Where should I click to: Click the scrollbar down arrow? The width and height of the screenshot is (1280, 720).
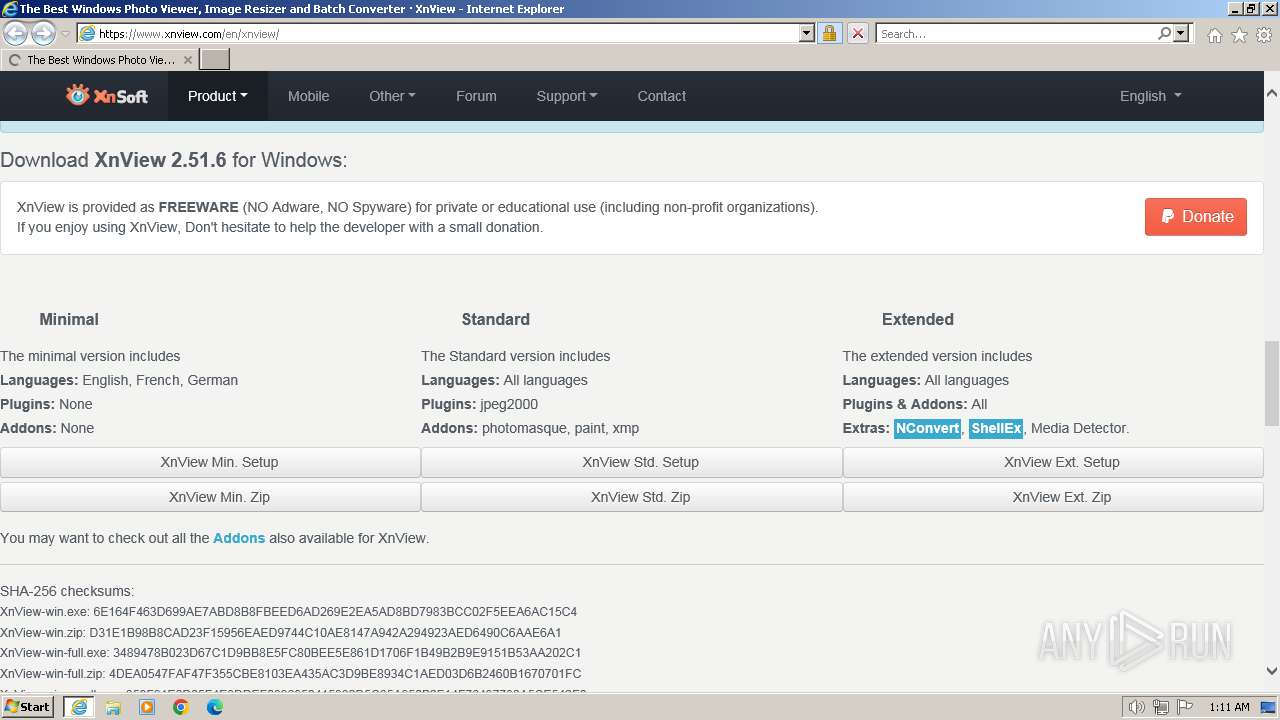point(1272,671)
